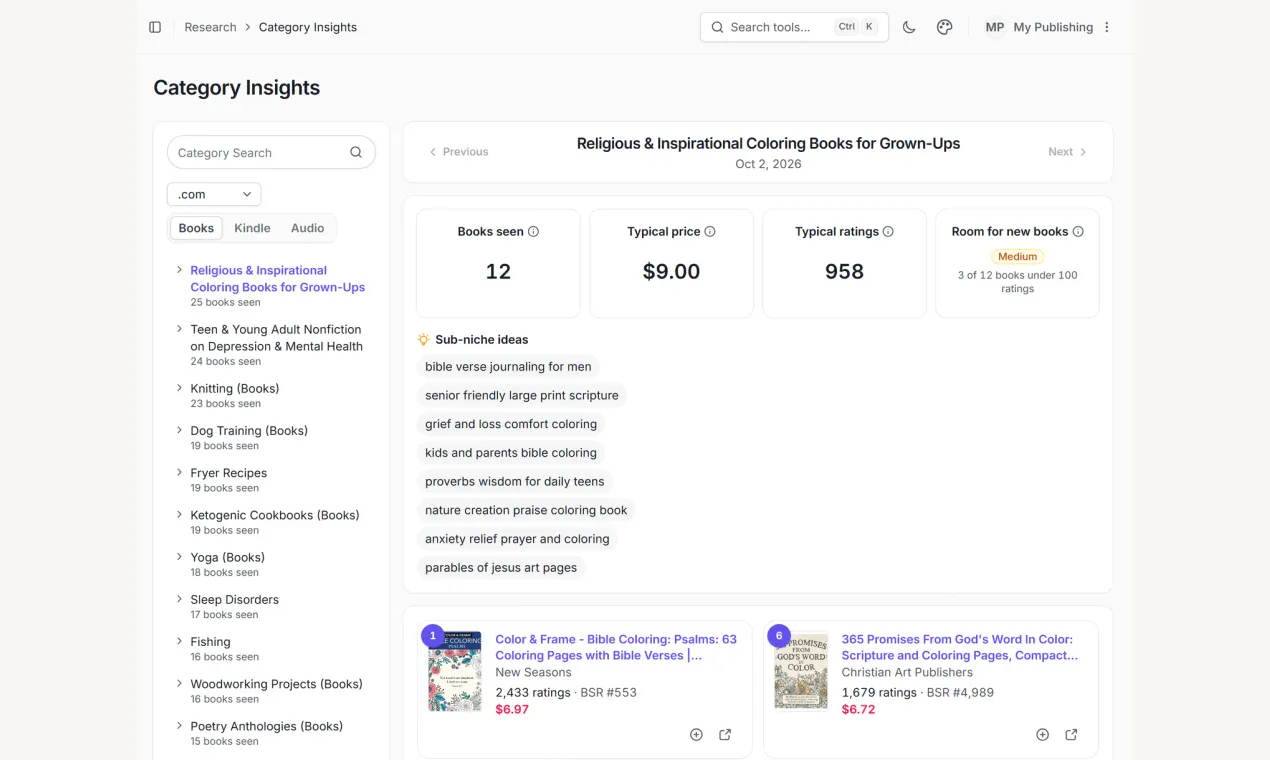
Task: Add Color & Frame Psalms book via plus icon
Action: pos(696,735)
